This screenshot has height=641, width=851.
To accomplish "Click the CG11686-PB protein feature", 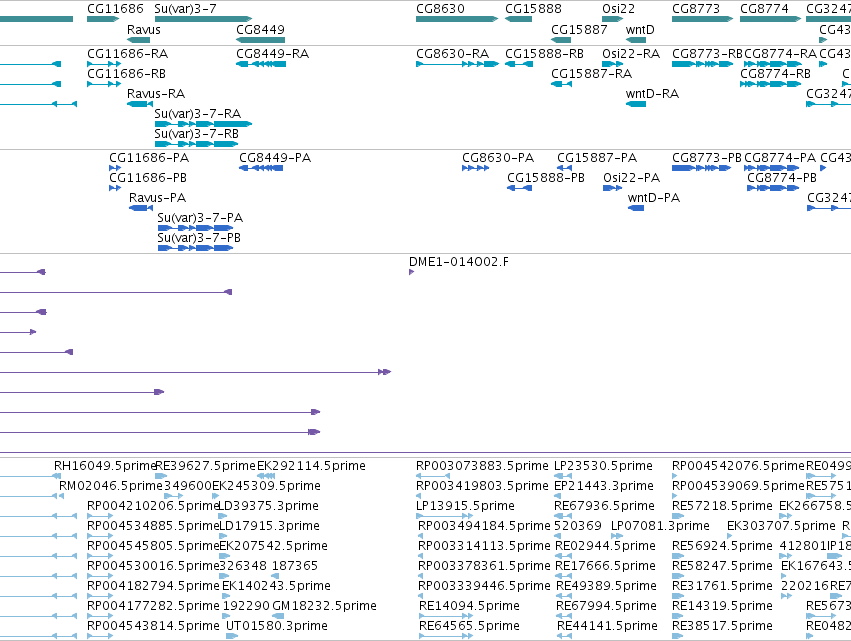I will pyautogui.click(x=115, y=188).
